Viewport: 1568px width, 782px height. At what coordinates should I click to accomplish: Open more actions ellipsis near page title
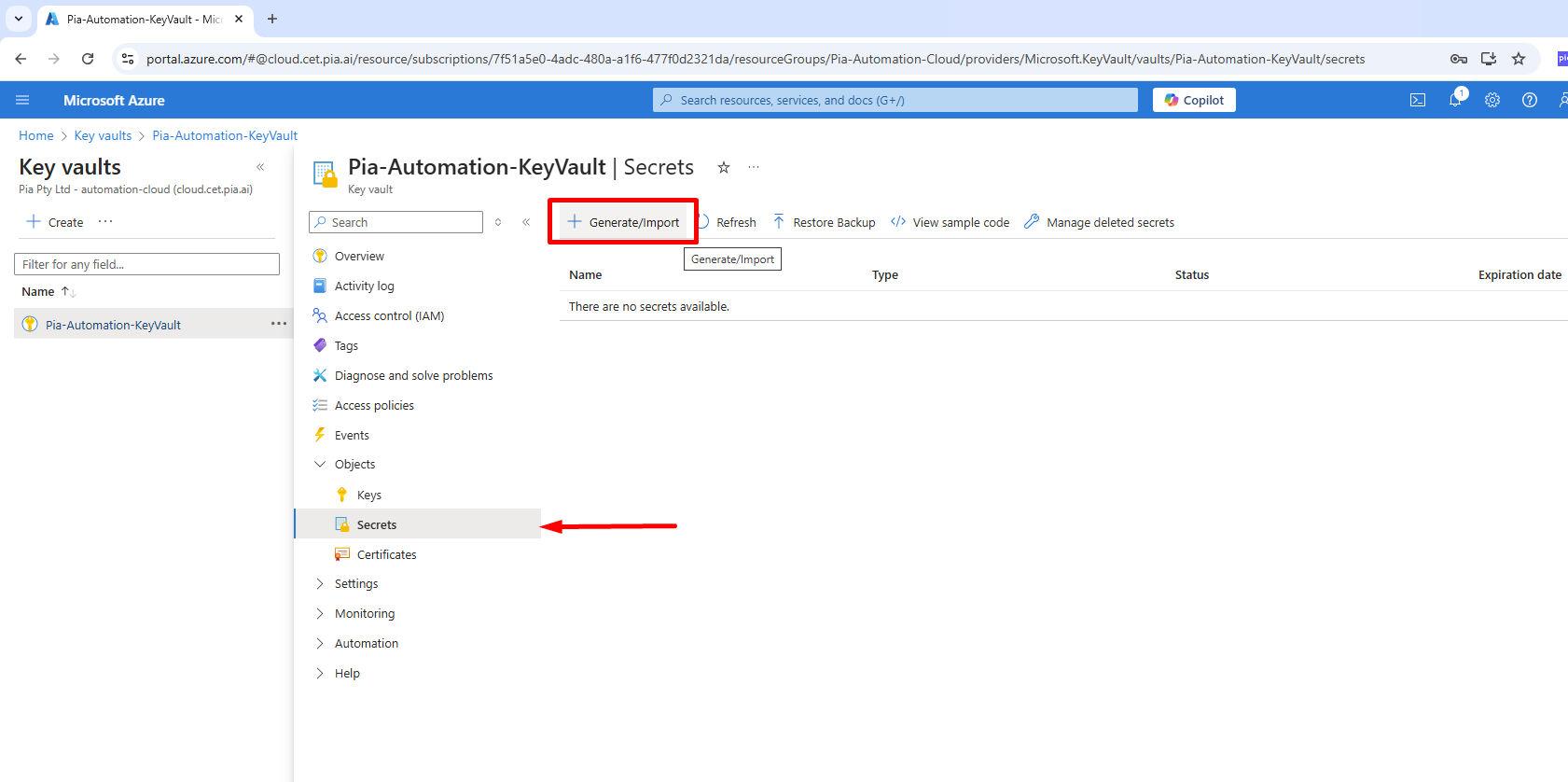pyautogui.click(x=754, y=167)
